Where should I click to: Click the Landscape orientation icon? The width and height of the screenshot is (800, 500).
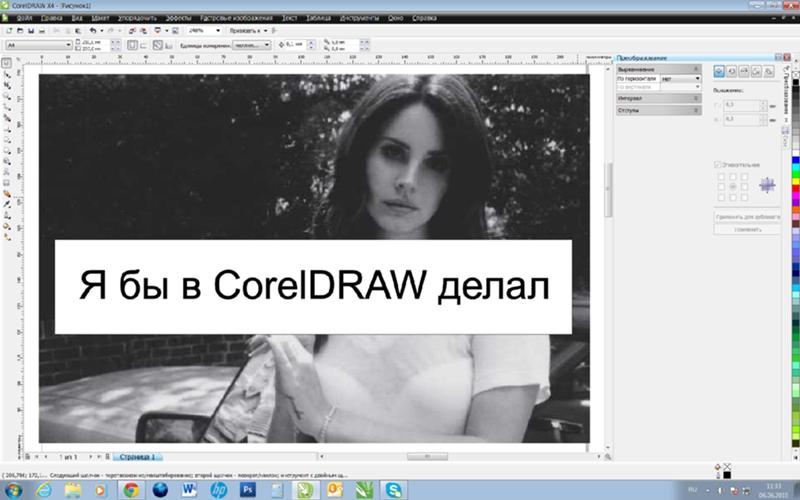click(x=144, y=45)
